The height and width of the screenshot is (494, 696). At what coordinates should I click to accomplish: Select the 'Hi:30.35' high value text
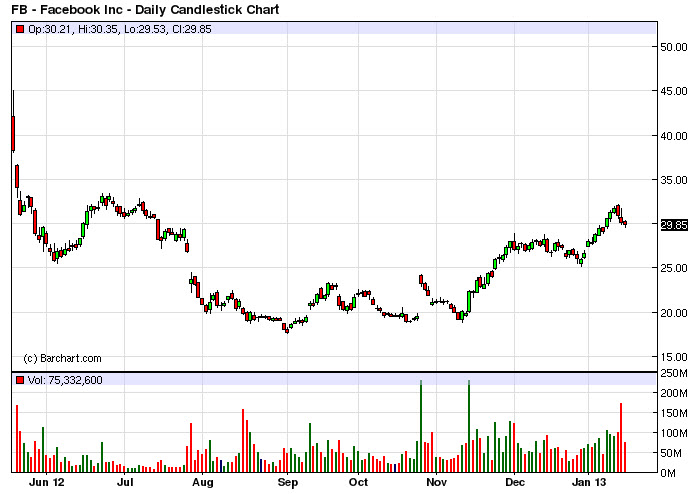point(99,29)
